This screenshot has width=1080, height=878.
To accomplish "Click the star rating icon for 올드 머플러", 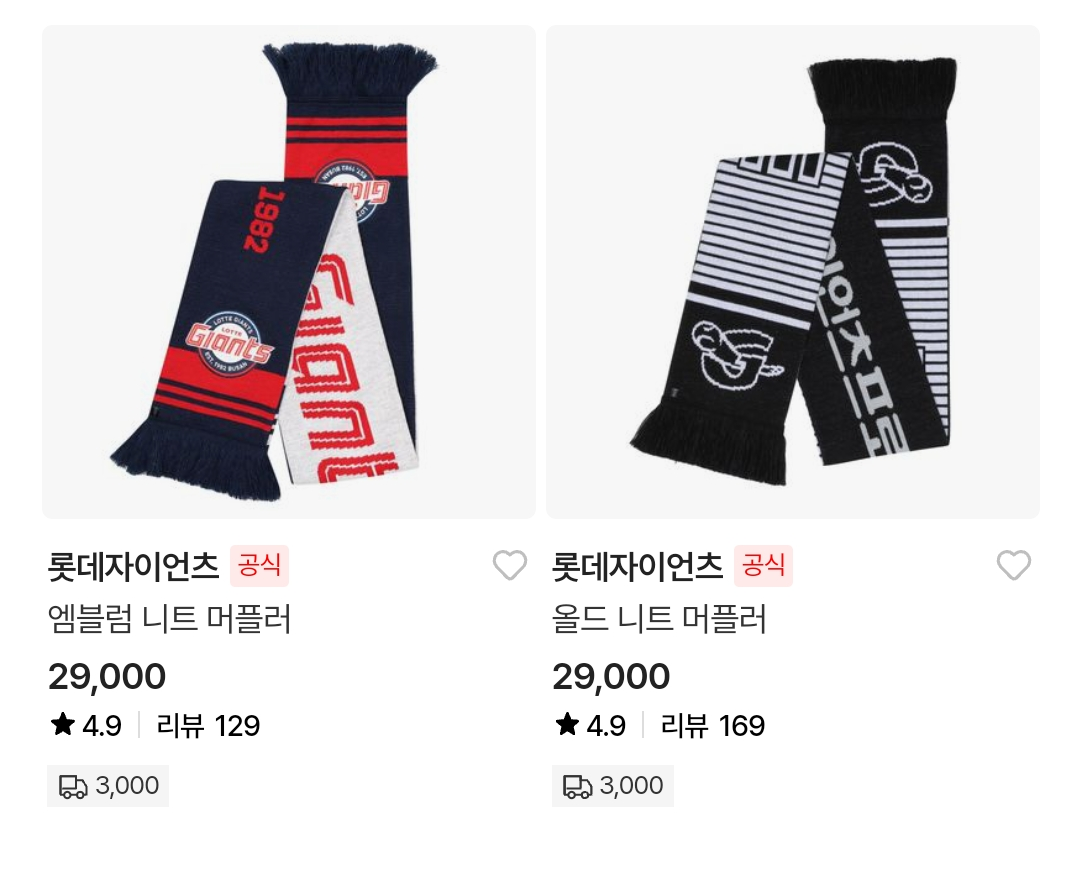I will 567,724.
